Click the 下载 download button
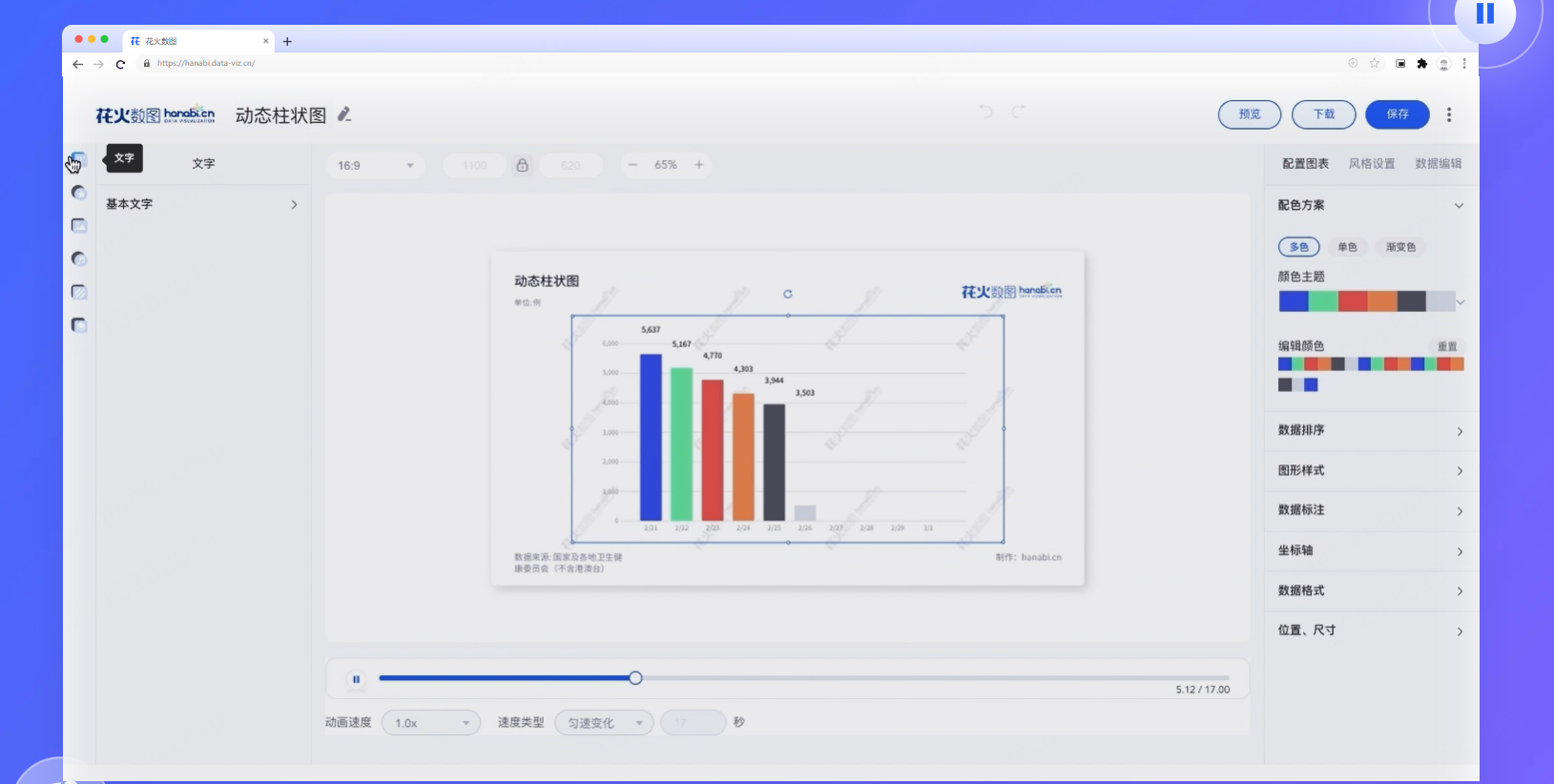Screen dimensions: 1554x784 pos(1323,114)
